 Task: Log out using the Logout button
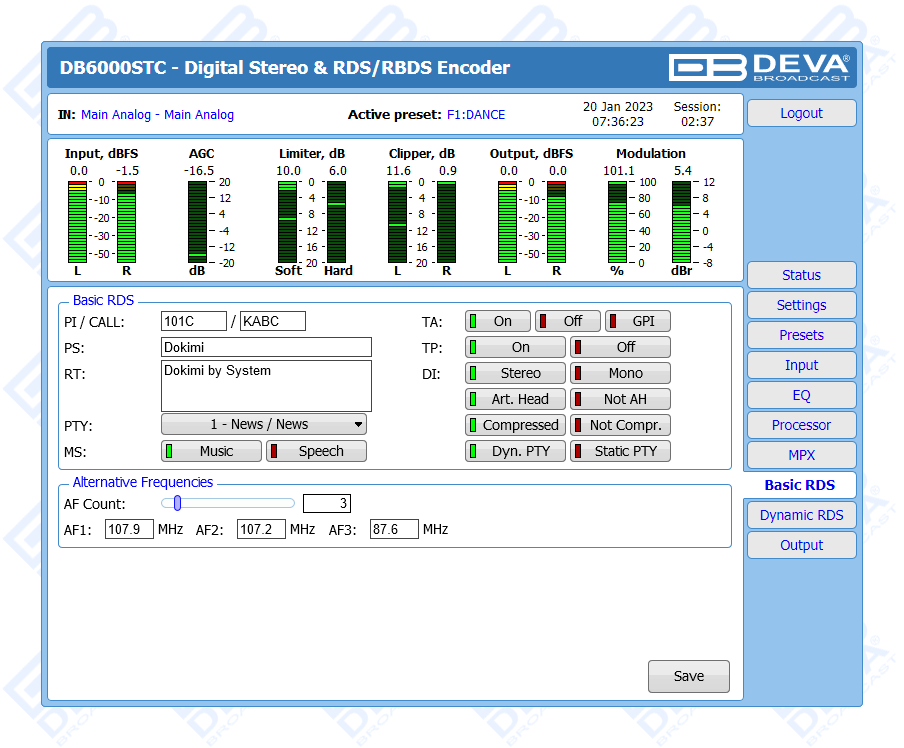[x=801, y=113]
